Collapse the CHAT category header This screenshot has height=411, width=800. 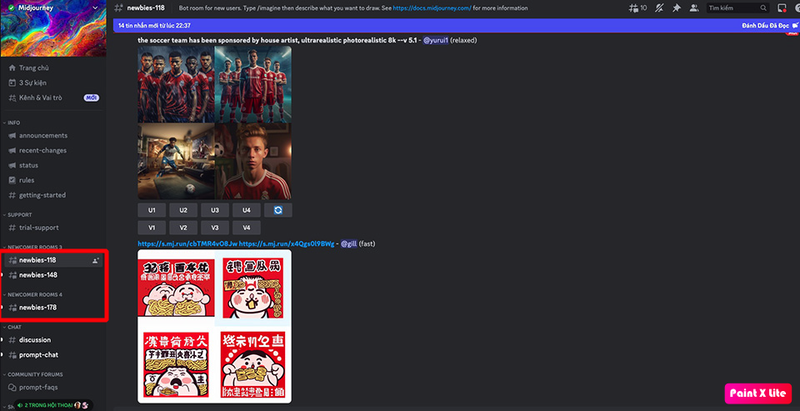coord(12,327)
